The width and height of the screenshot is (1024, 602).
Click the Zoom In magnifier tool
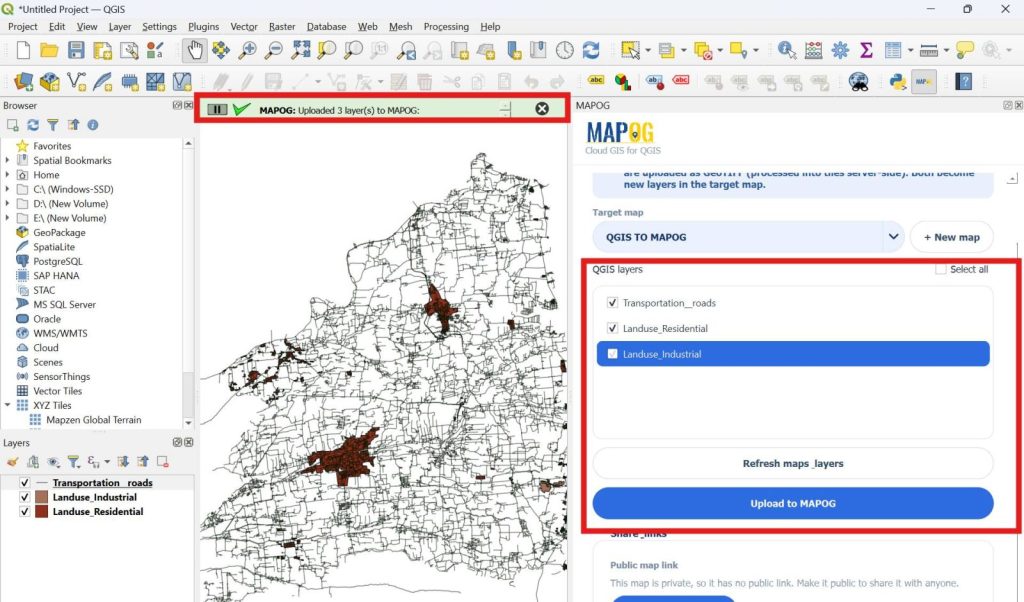(248, 50)
